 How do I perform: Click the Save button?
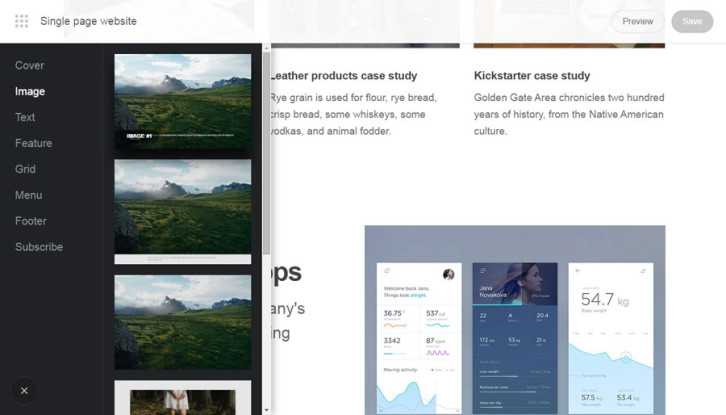pyautogui.click(x=692, y=21)
